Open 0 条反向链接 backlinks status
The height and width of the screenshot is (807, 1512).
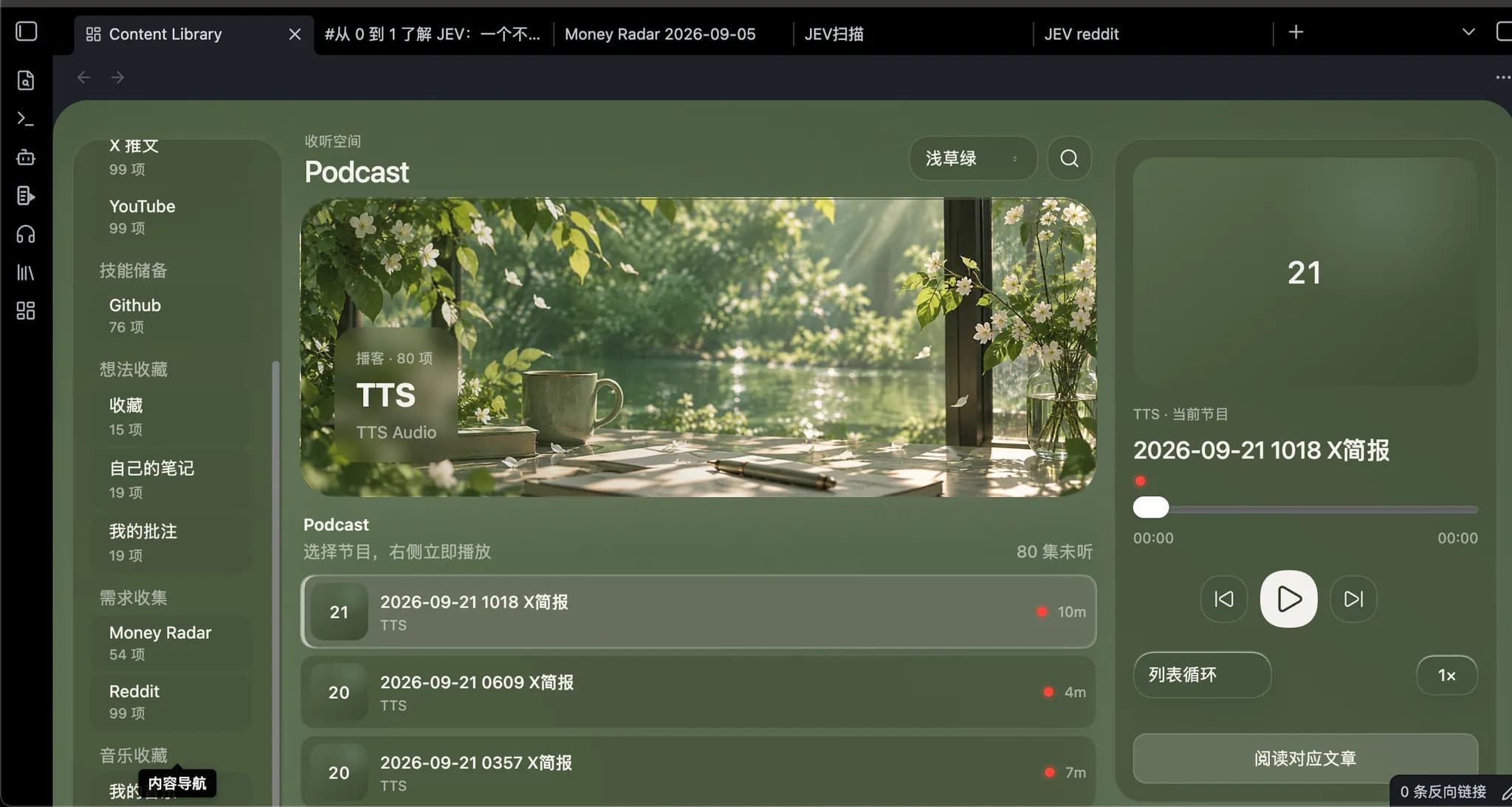pyautogui.click(x=1443, y=791)
